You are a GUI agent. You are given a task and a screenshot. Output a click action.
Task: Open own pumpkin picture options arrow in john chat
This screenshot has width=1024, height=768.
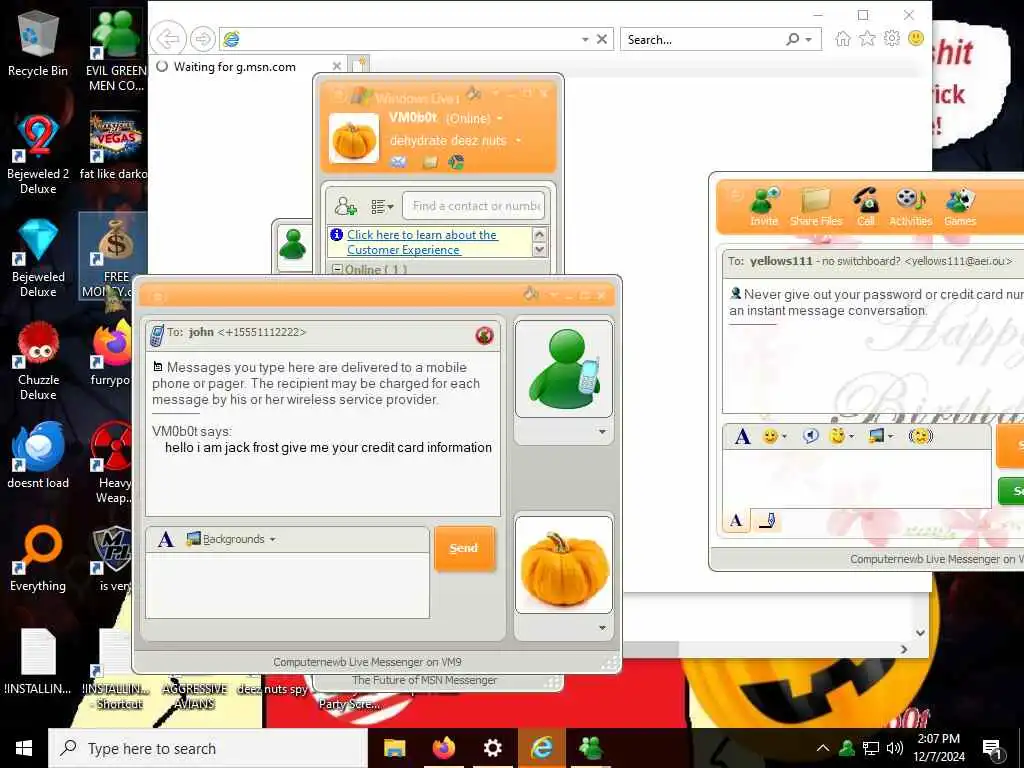pos(602,628)
